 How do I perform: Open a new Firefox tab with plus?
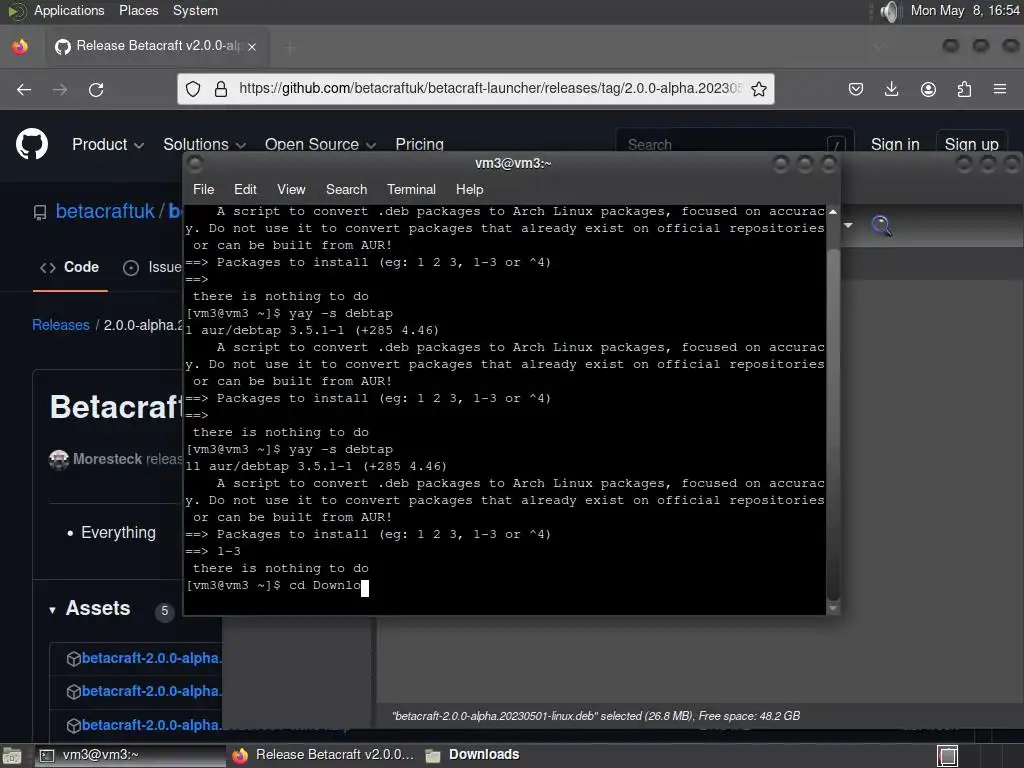click(291, 46)
